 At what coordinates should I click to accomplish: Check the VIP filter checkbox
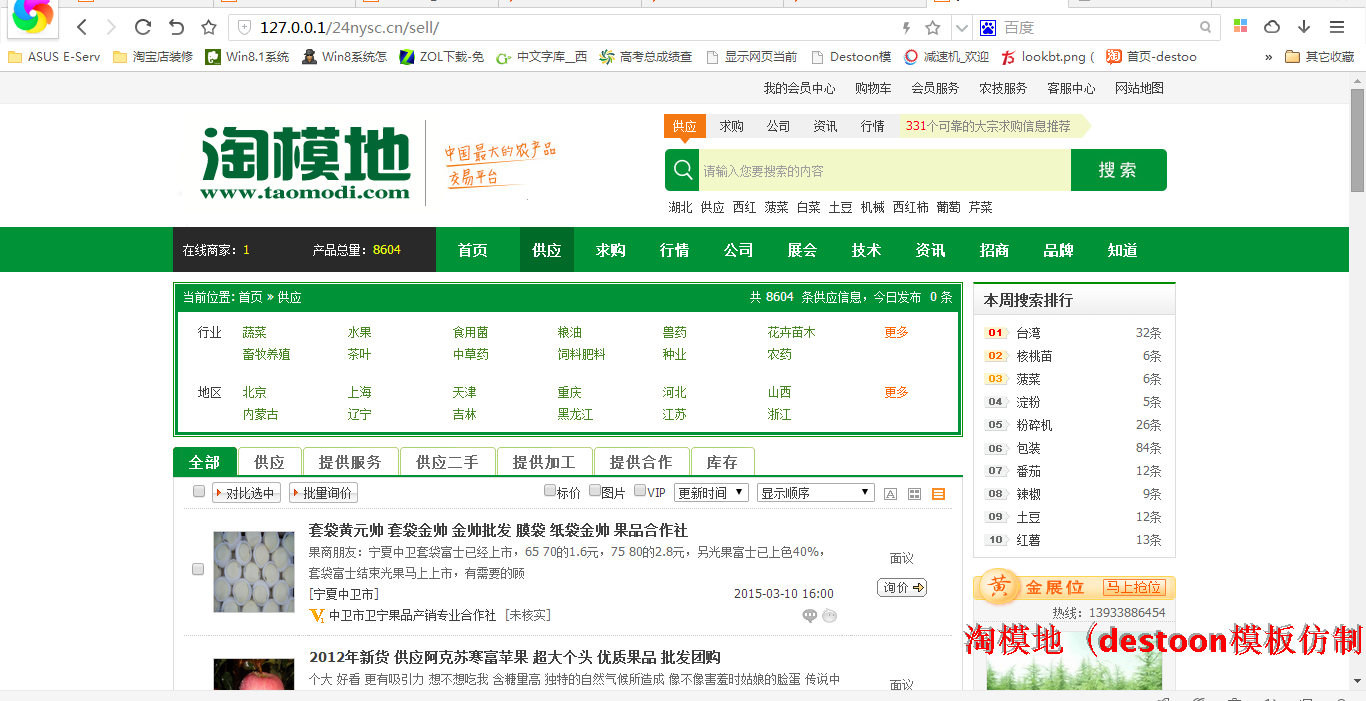[641, 491]
